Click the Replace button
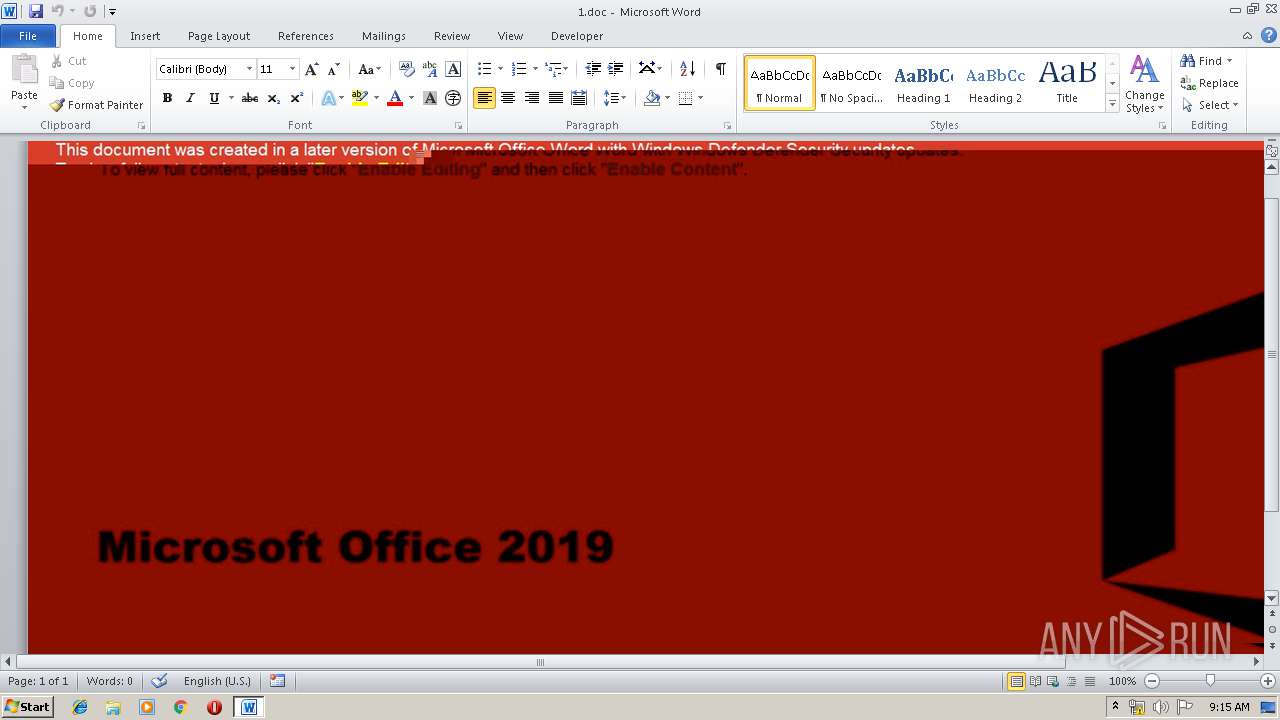Image resolution: width=1280 pixels, height=720 pixels. click(1210, 83)
